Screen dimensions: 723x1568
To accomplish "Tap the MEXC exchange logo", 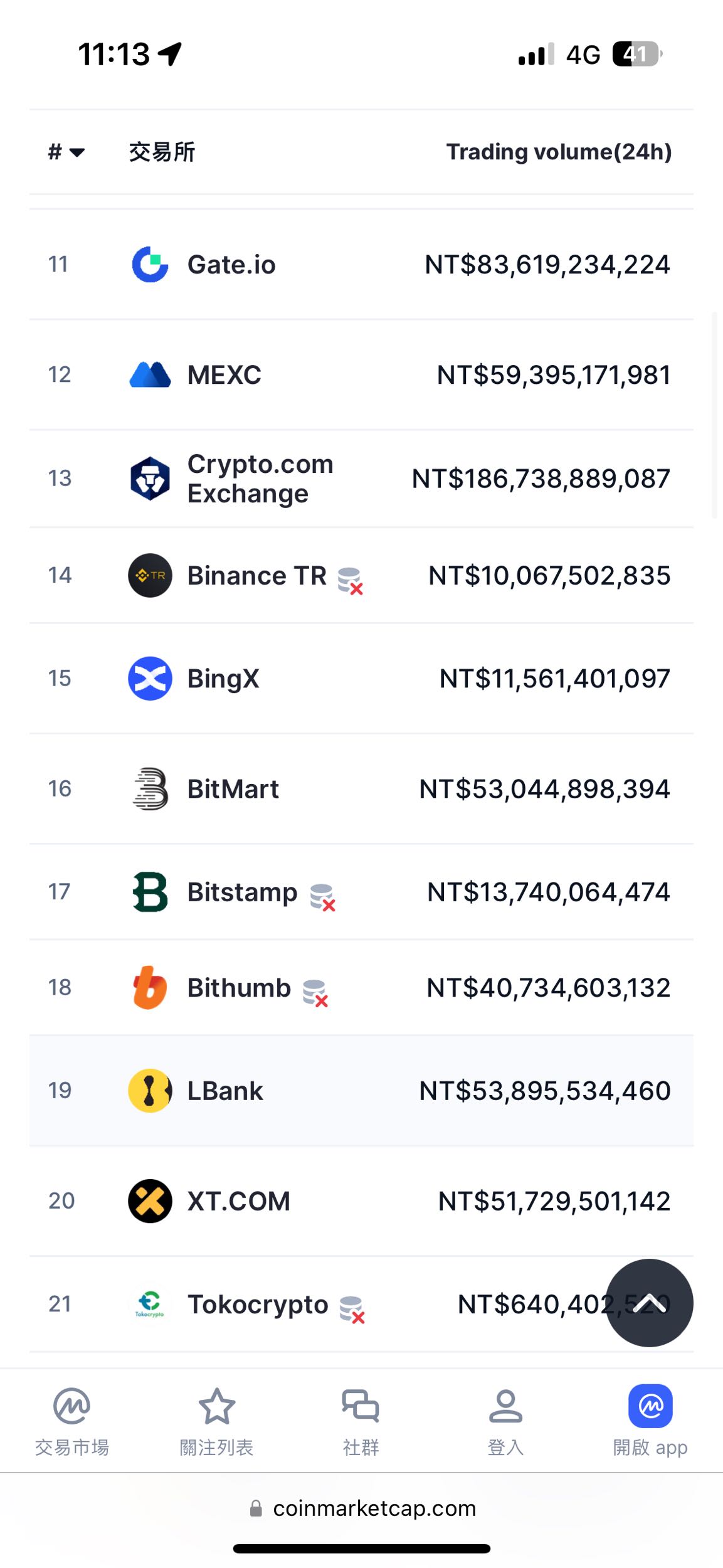I will click(150, 375).
